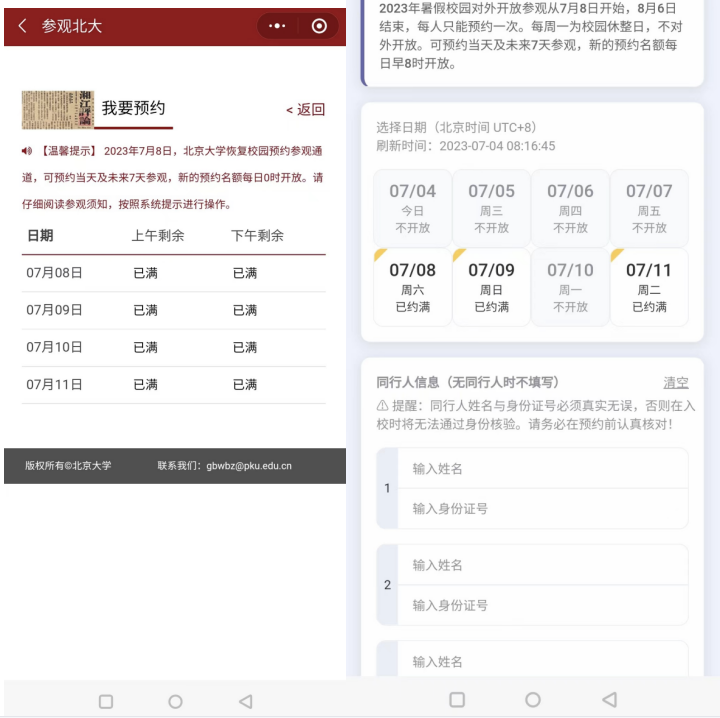Tap the back arrow beside 参观北大
This screenshot has width=720, height=718.
pos(22,26)
